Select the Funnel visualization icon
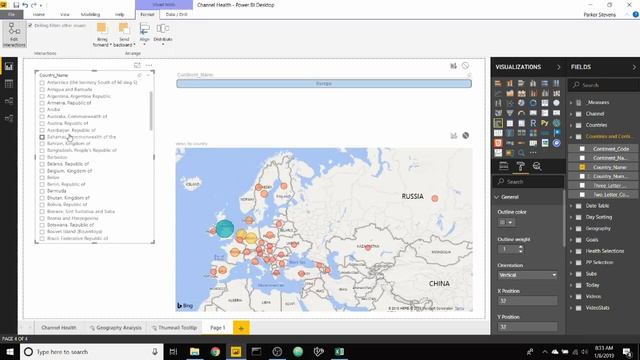 coord(510,113)
